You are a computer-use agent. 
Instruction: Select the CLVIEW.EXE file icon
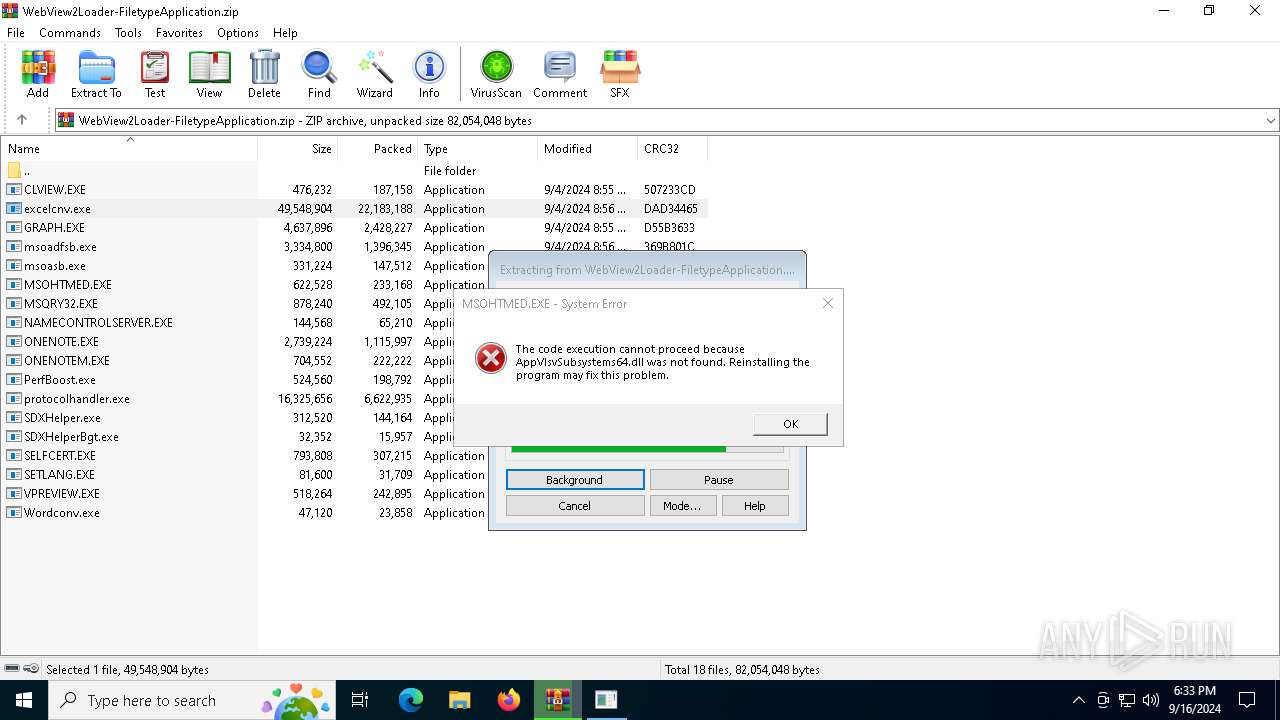click(x=14, y=190)
